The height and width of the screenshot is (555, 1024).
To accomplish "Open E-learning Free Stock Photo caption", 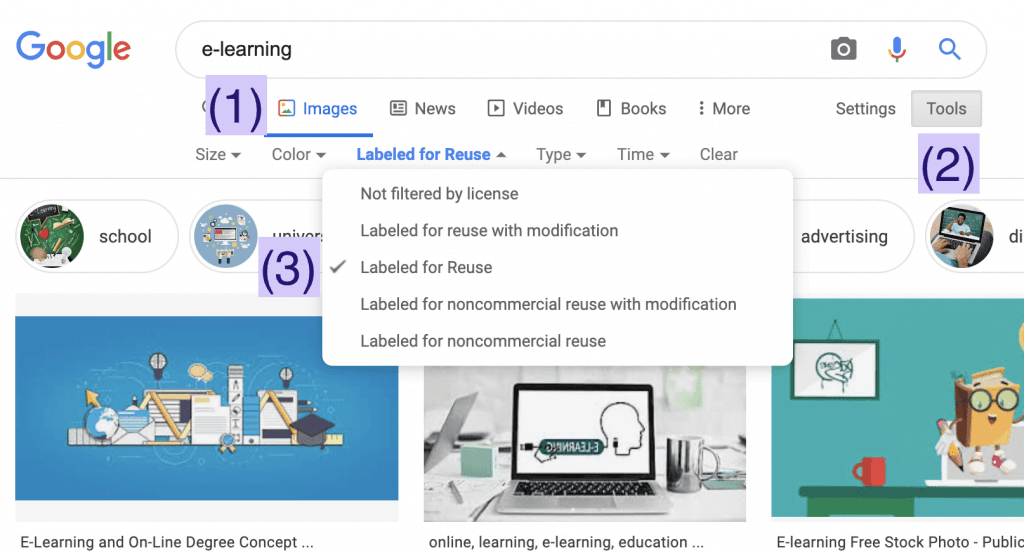I will (900, 542).
